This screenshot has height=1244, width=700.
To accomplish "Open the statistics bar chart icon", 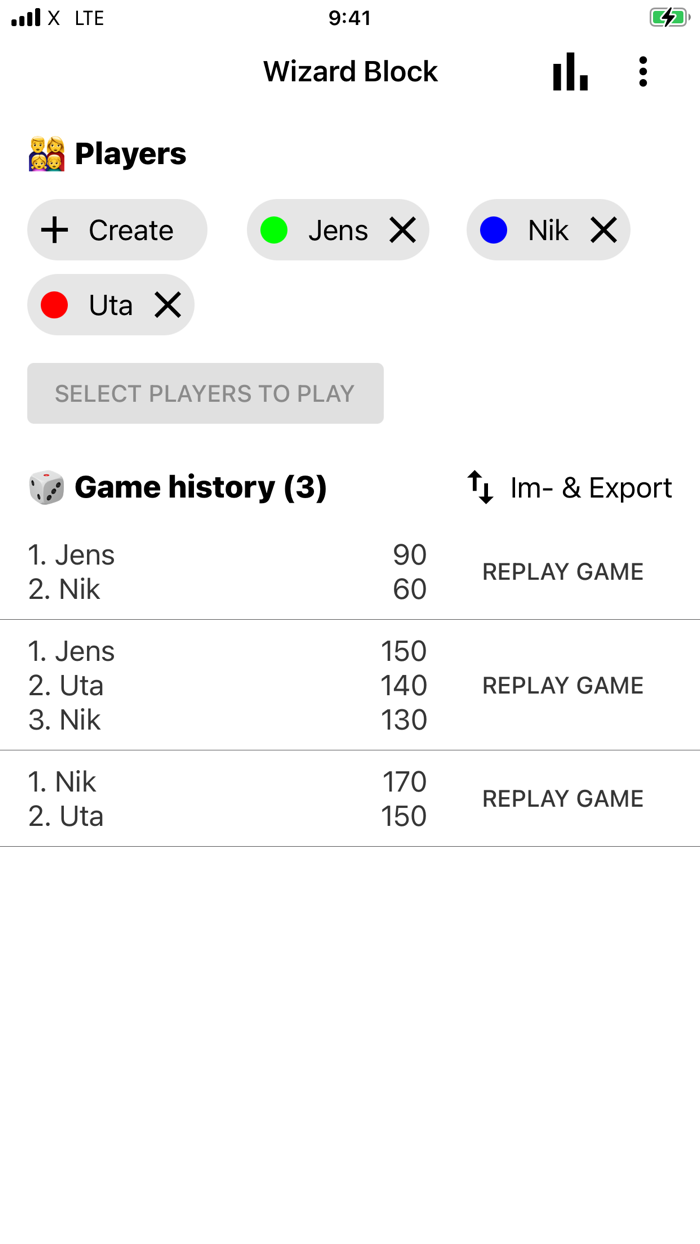I will 569,71.
